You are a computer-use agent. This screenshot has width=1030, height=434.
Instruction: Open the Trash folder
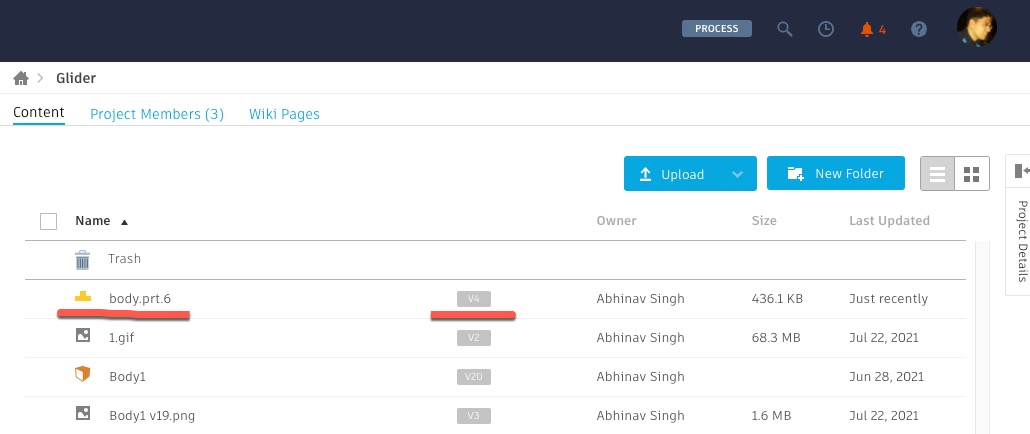pos(125,259)
